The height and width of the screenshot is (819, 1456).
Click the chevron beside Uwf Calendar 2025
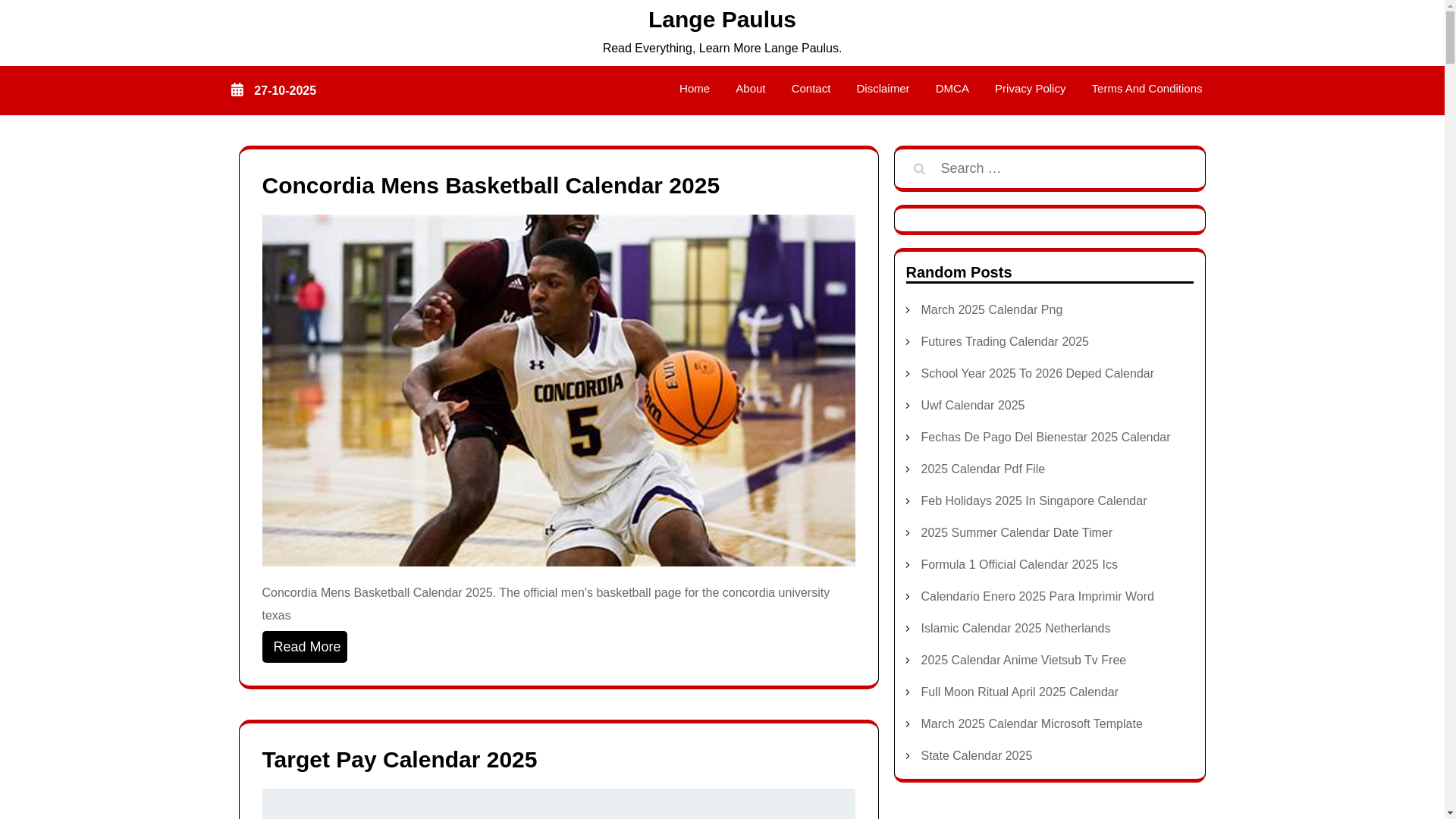click(908, 406)
